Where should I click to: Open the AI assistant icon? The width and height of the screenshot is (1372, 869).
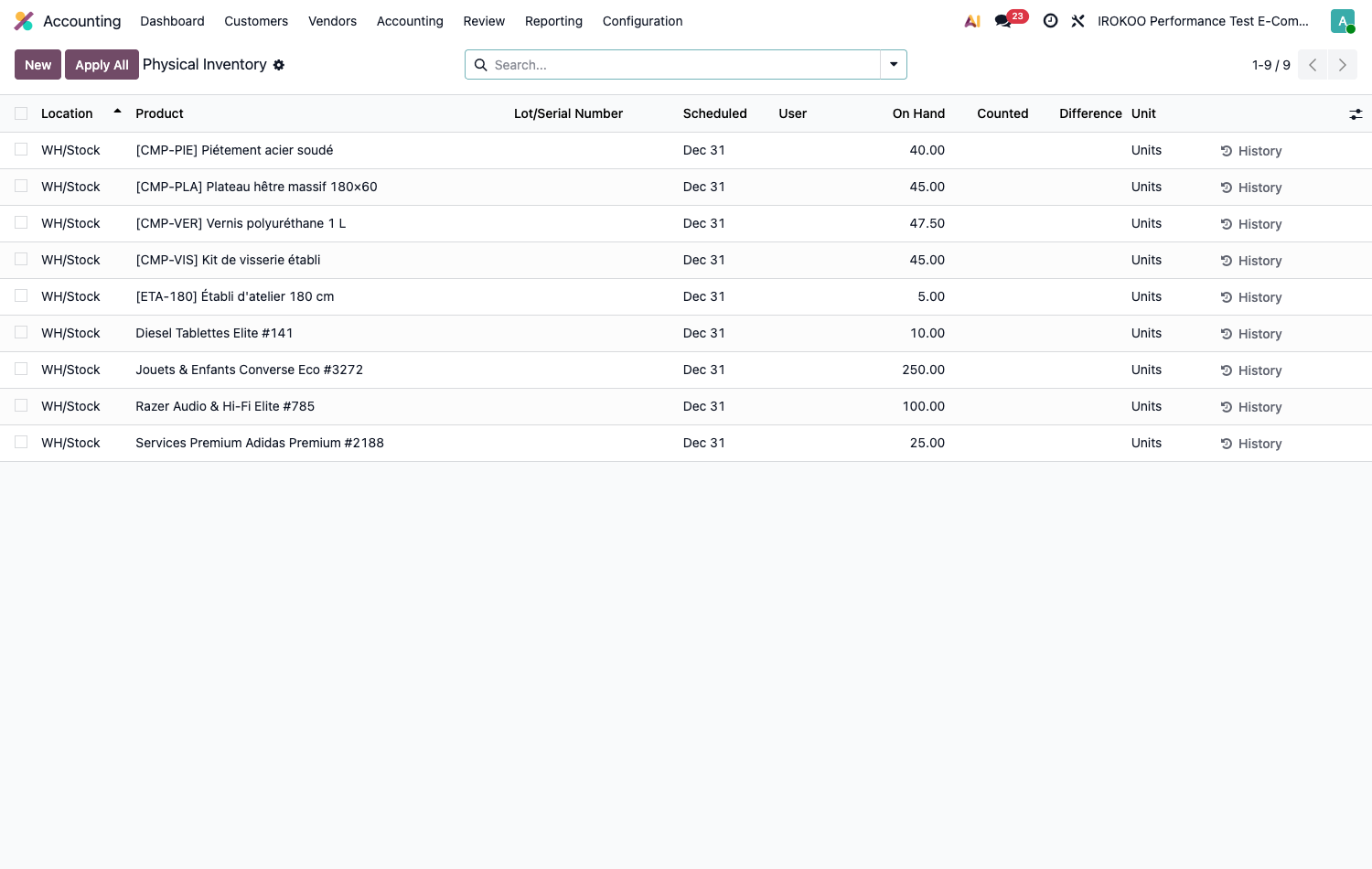tap(972, 21)
